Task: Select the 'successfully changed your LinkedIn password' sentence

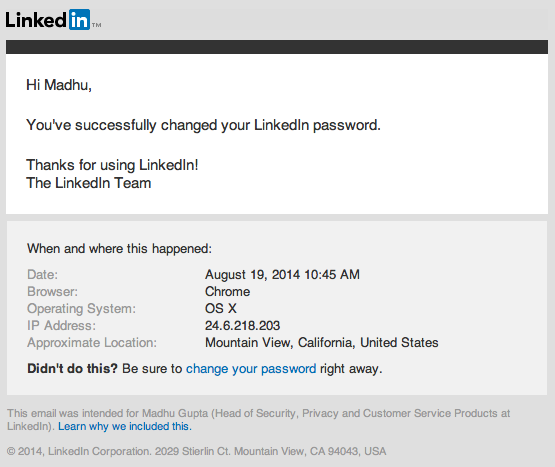Action: (204, 126)
